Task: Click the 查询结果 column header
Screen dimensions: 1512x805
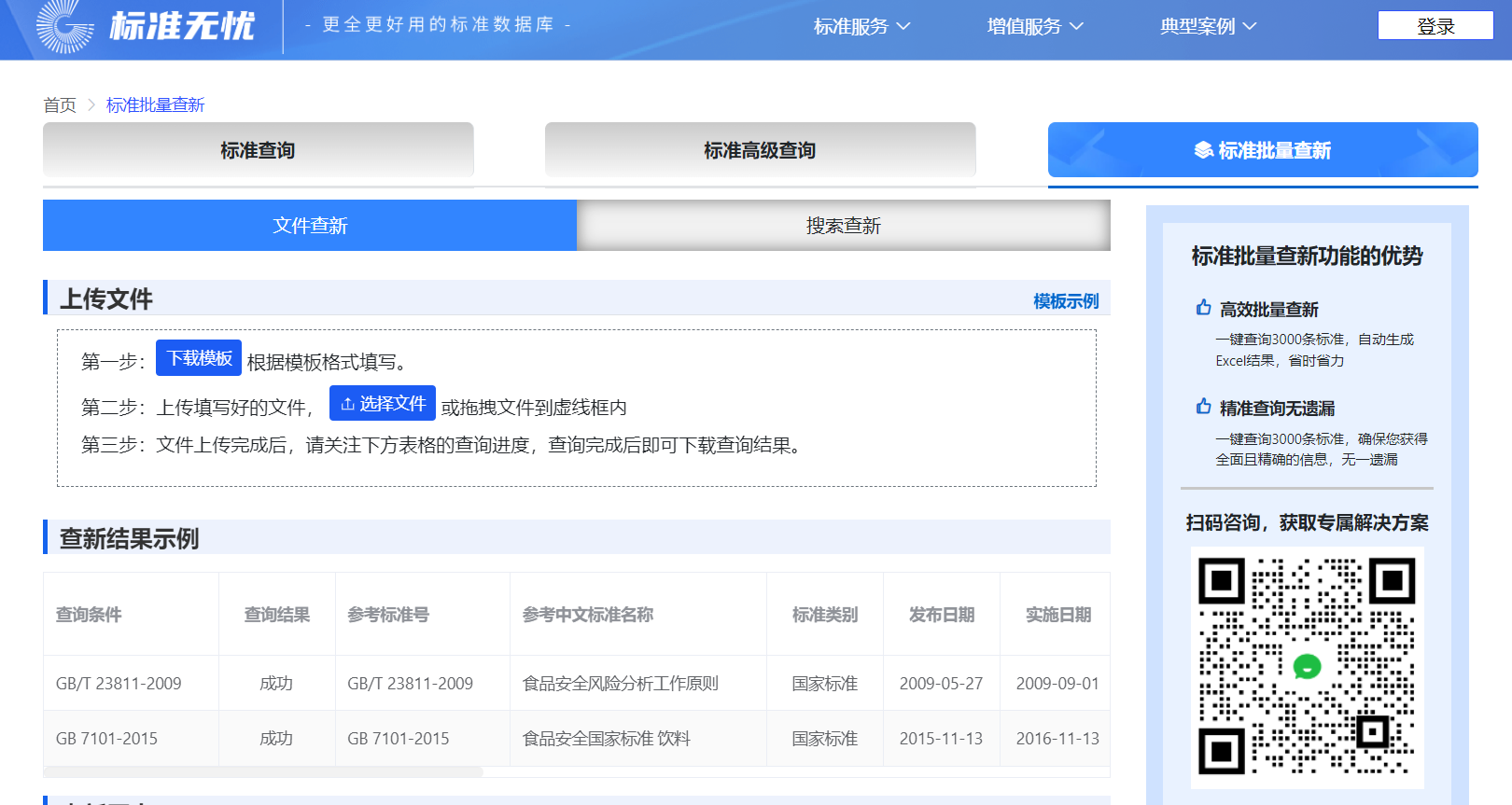Action: pyautogui.click(x=277, y=615)
